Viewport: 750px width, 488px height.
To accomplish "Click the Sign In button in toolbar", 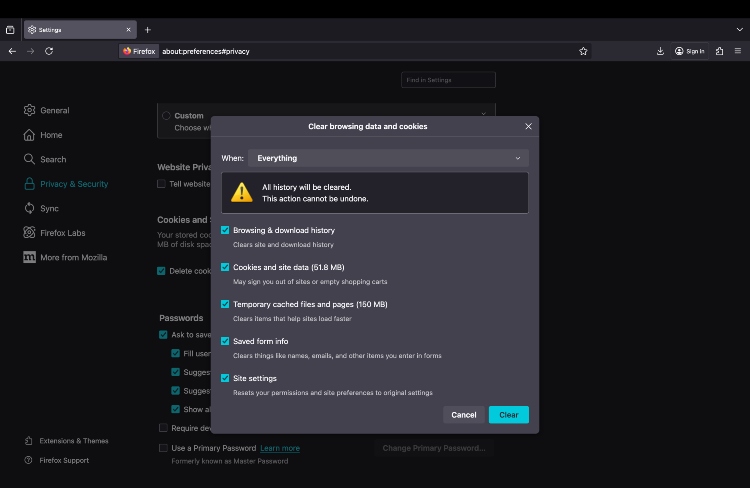I will (x=689, y=51).
